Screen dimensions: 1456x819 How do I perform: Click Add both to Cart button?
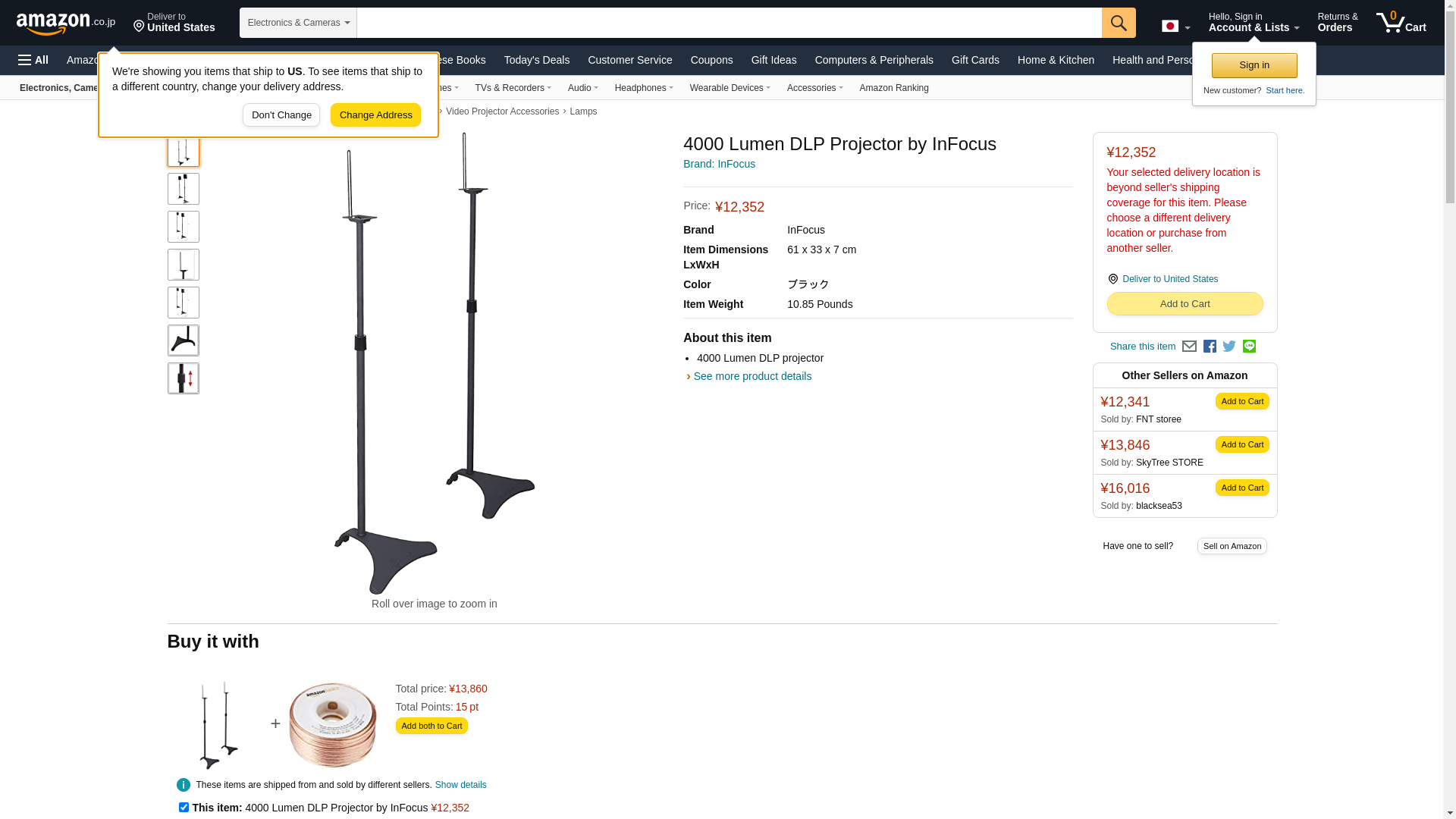pyautogui.click(x=431, y=726)
